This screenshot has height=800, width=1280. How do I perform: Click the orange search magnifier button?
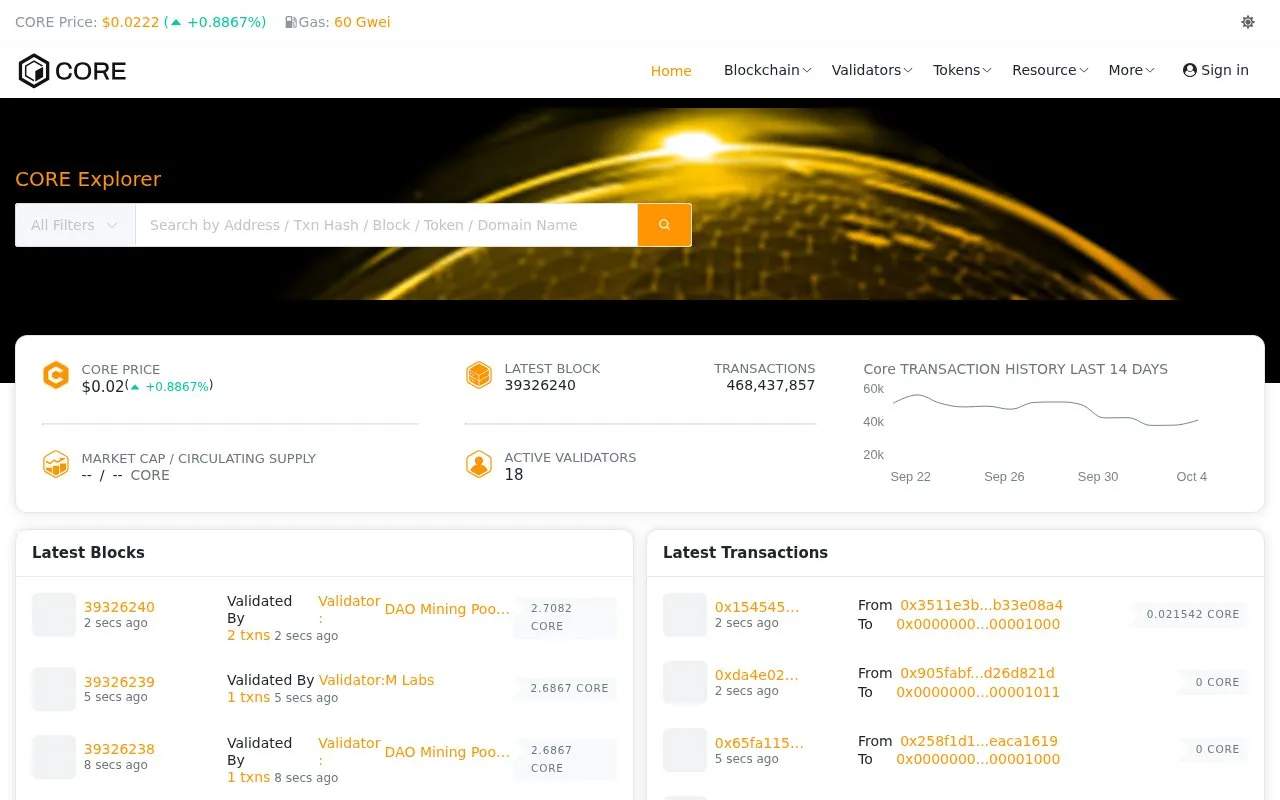point(664,225)
